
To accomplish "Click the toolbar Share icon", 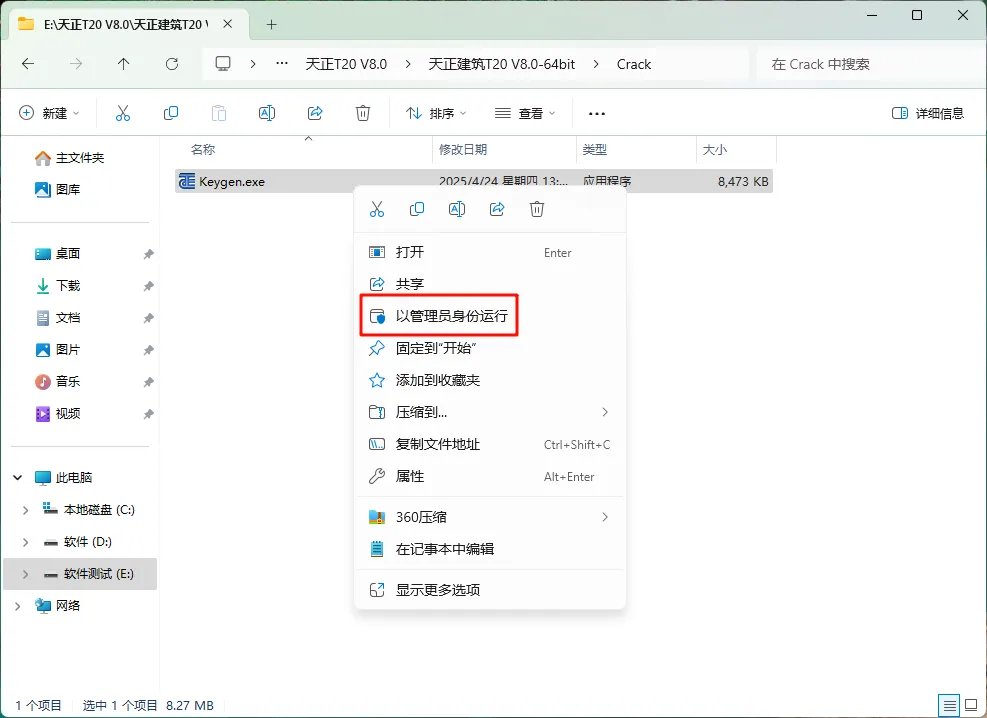I will coord(315,113).
